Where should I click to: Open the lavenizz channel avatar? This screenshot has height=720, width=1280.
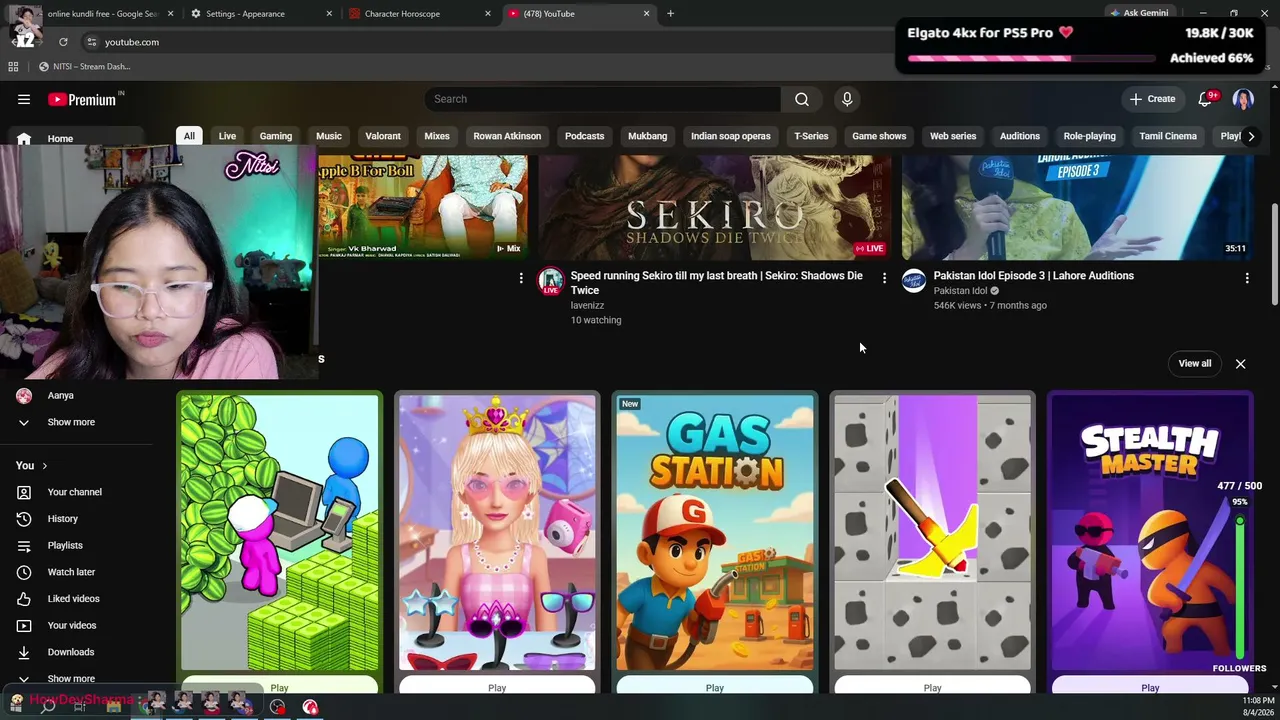551,282
